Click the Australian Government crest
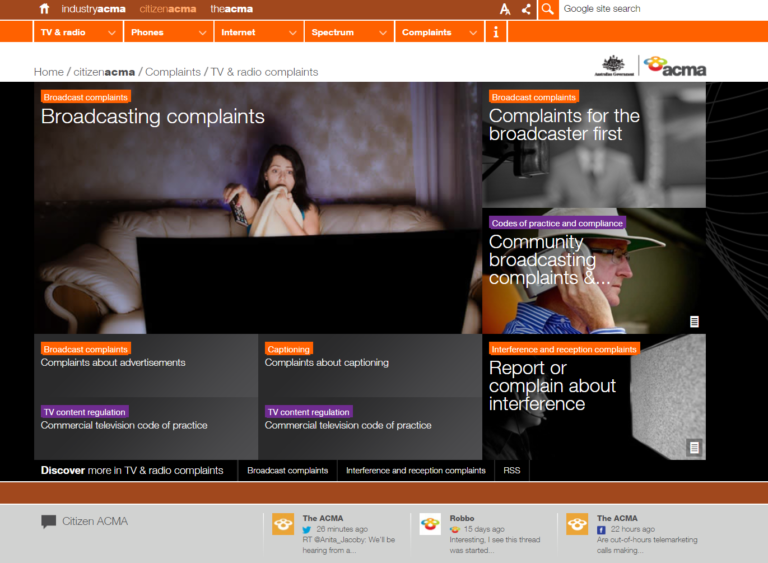768x563 pixels. point(614,66)
